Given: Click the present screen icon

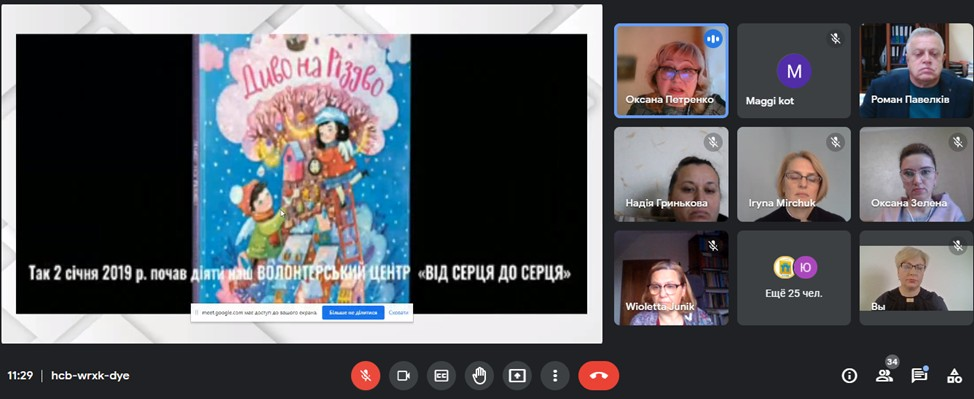Looking at the screenshot, I should click(x=517, y=375).
